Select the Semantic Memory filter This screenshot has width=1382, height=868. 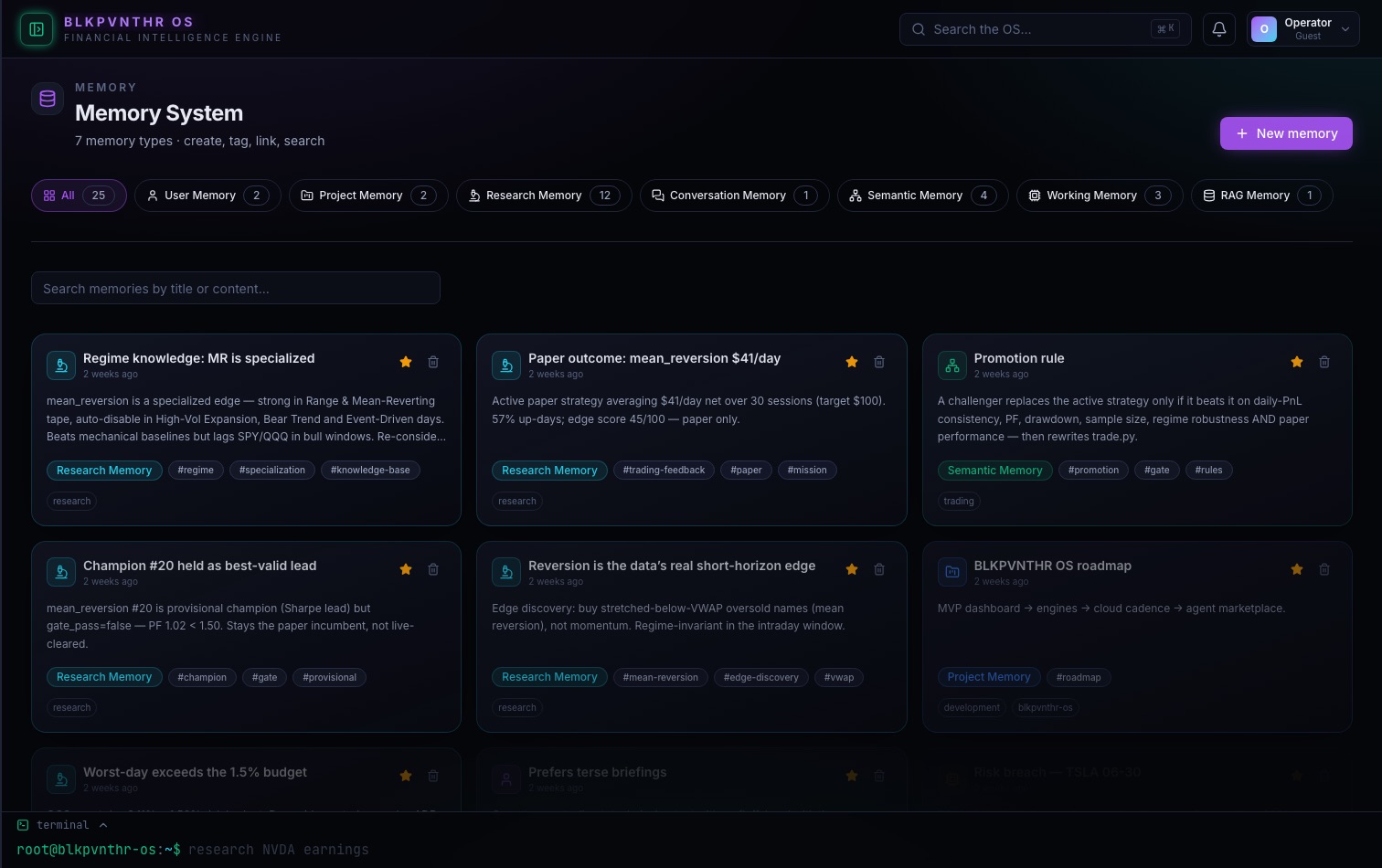click(x=922, y=196)
